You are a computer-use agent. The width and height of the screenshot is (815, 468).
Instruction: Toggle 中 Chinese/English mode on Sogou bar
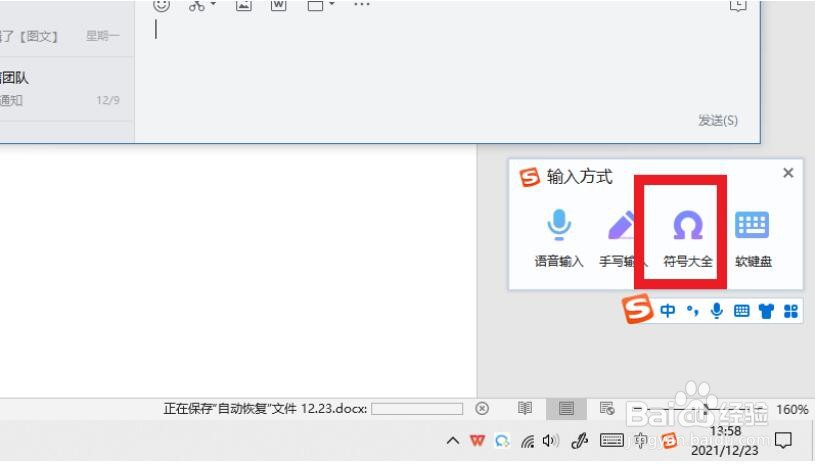(x=667, y=311)
